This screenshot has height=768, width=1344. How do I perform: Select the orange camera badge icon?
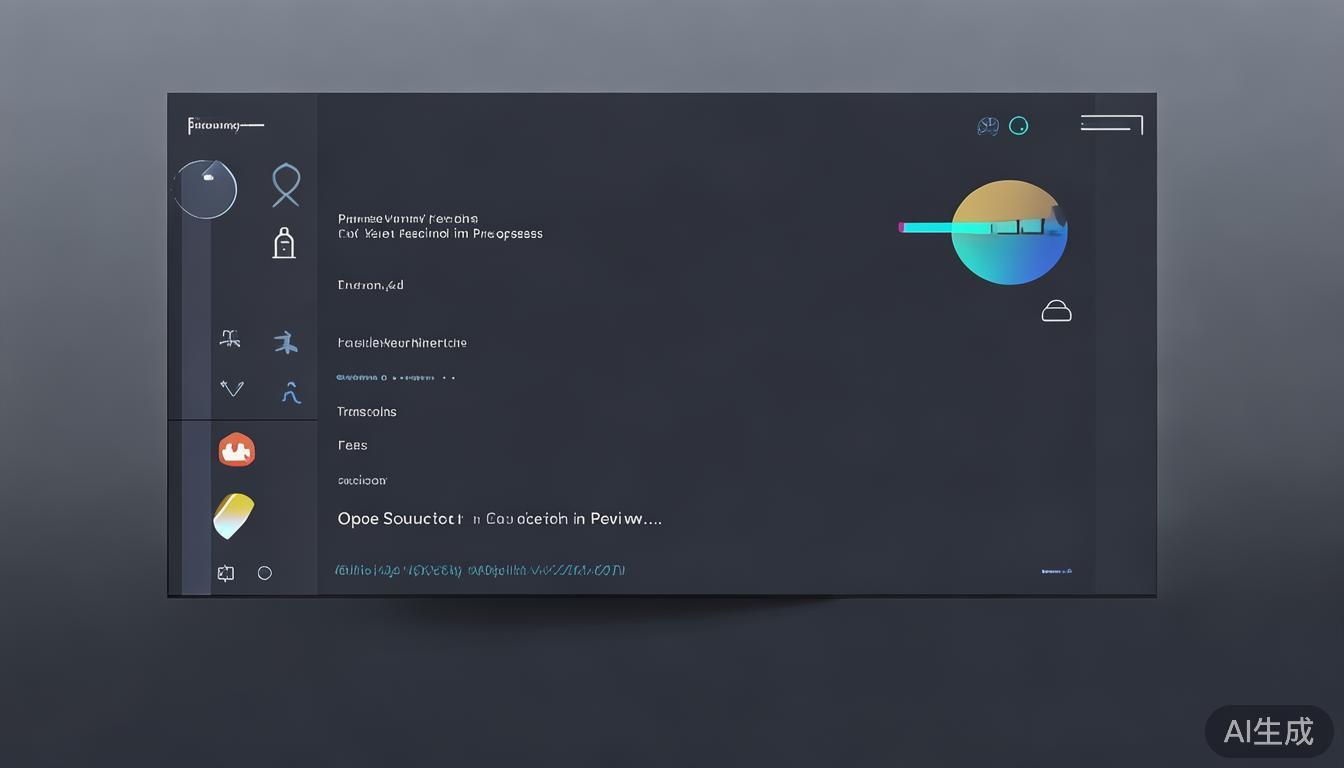pos(237,450)
